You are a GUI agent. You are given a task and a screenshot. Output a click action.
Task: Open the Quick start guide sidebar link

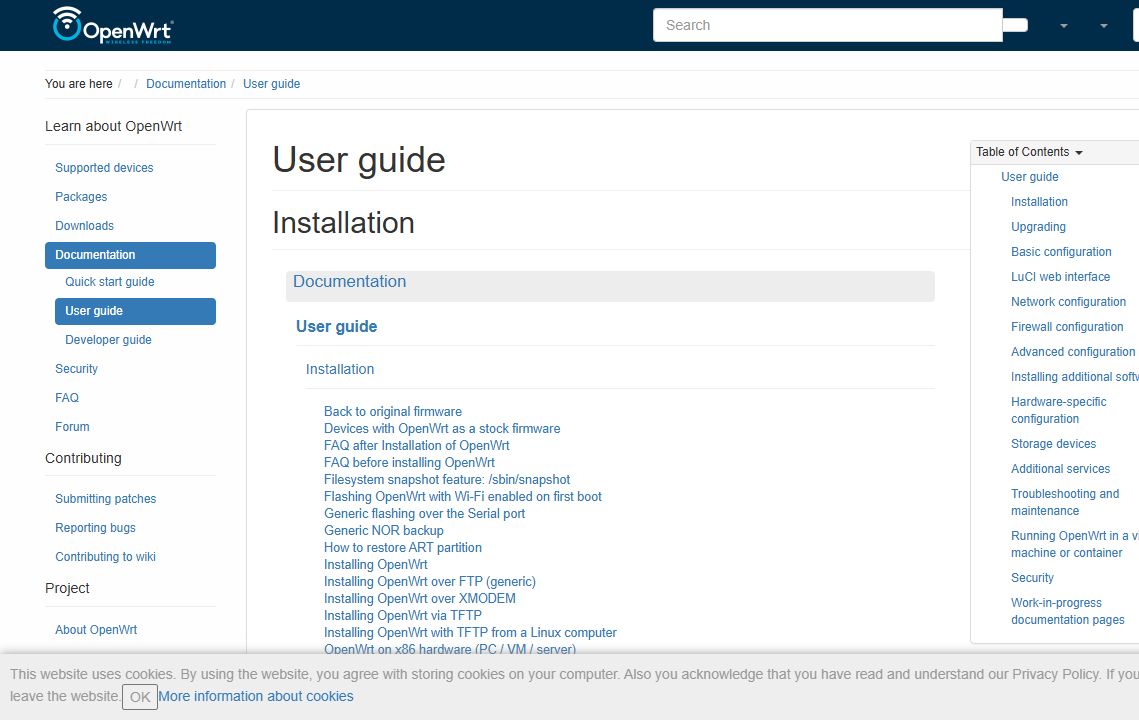[x=110, y=282]
